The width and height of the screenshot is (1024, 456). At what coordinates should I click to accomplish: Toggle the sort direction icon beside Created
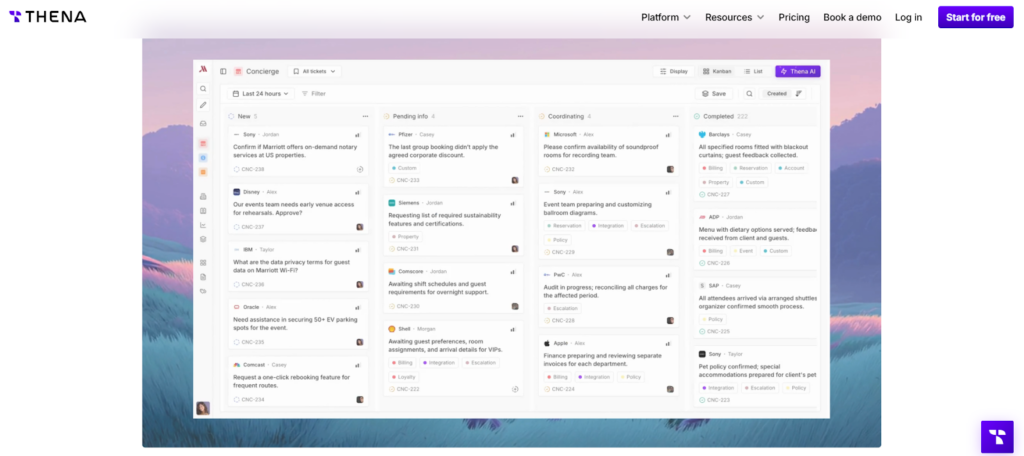pos(799,93)
